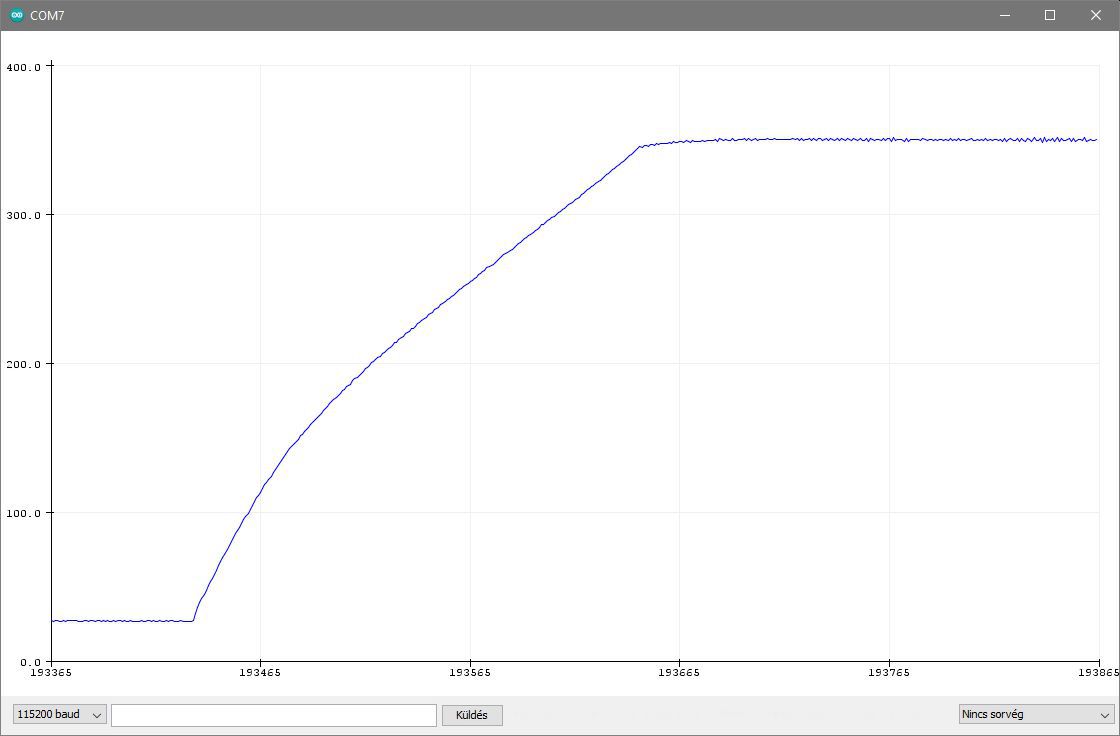Open the Nincs sorvég line ending dropdown

click(x=1036, y=715)
